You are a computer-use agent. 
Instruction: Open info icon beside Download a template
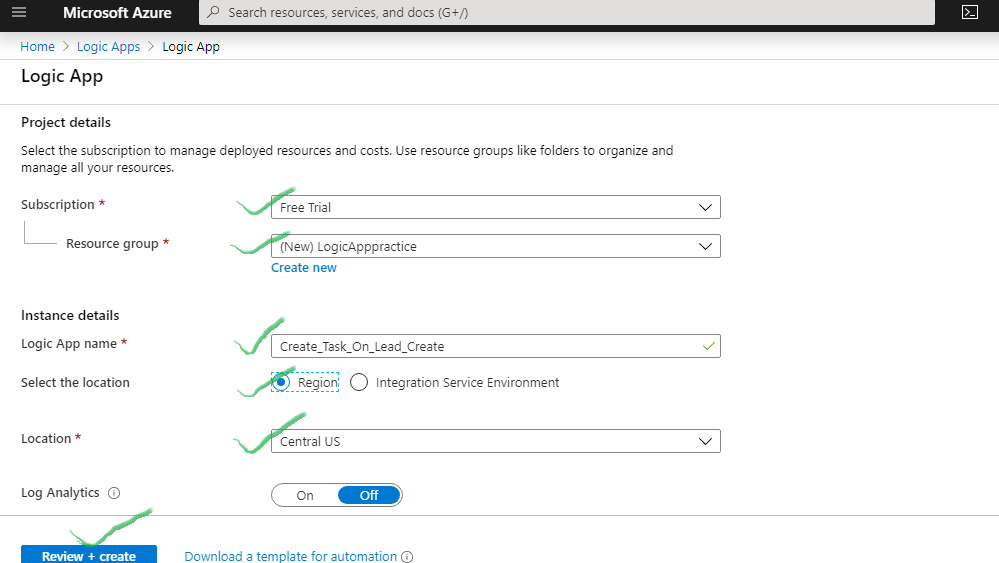point(407,557)
